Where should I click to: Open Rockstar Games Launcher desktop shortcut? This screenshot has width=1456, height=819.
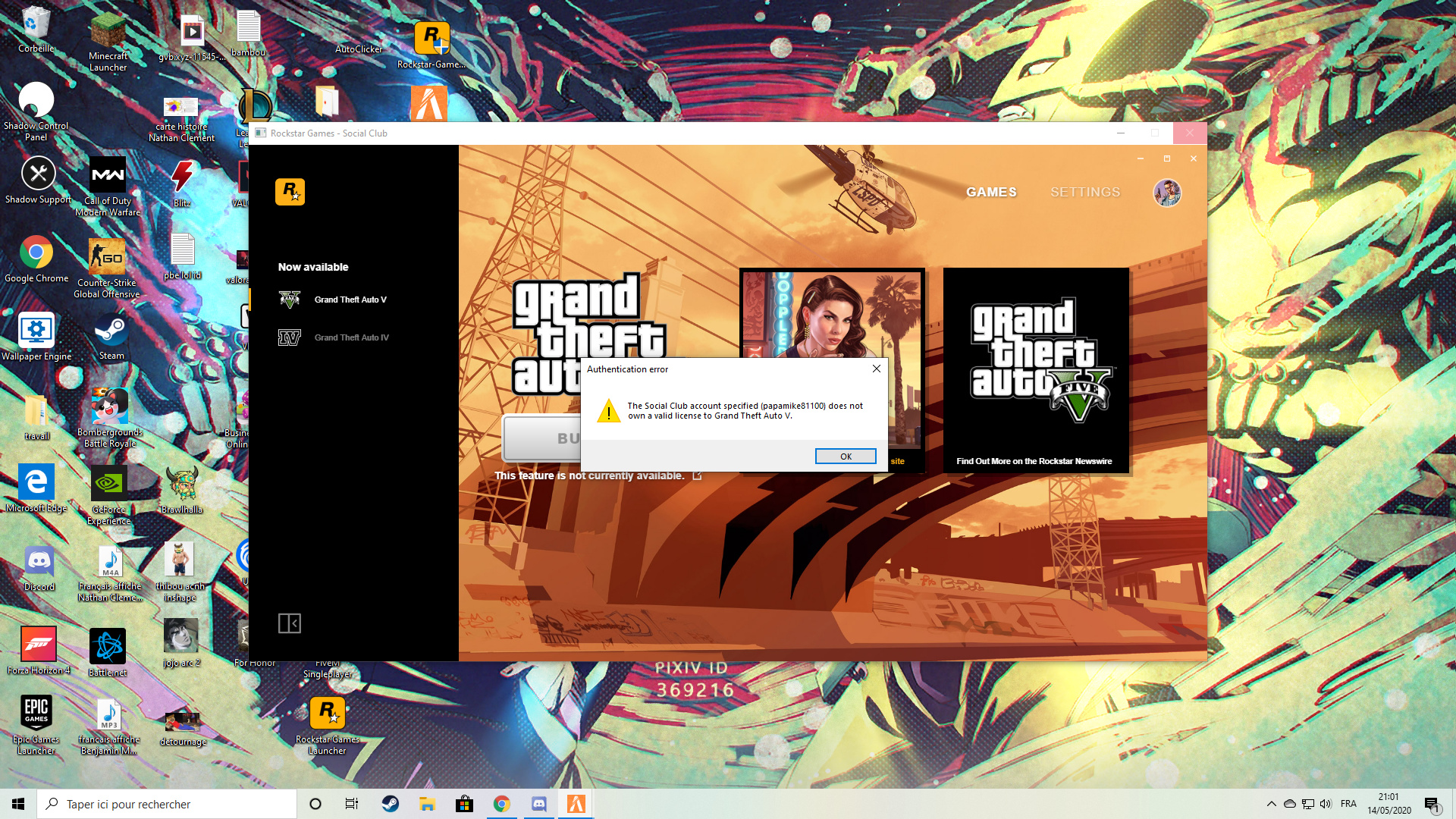327,726
